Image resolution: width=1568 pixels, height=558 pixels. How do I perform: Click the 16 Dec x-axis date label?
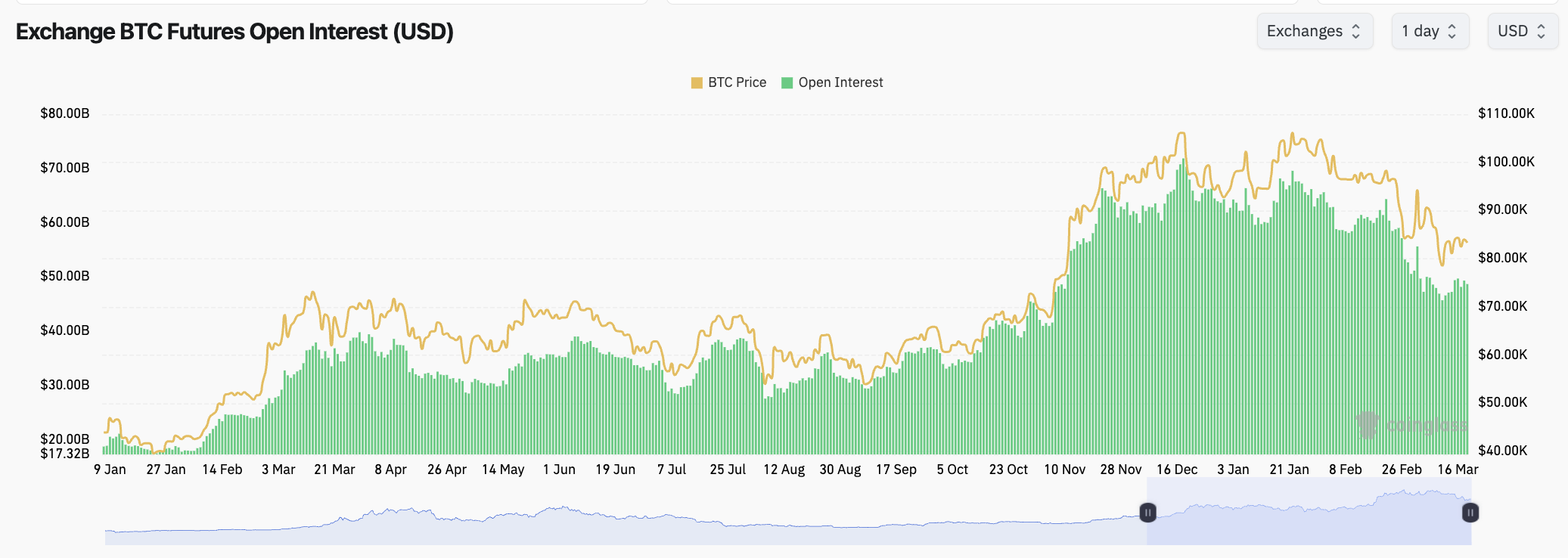[1177, 470]
